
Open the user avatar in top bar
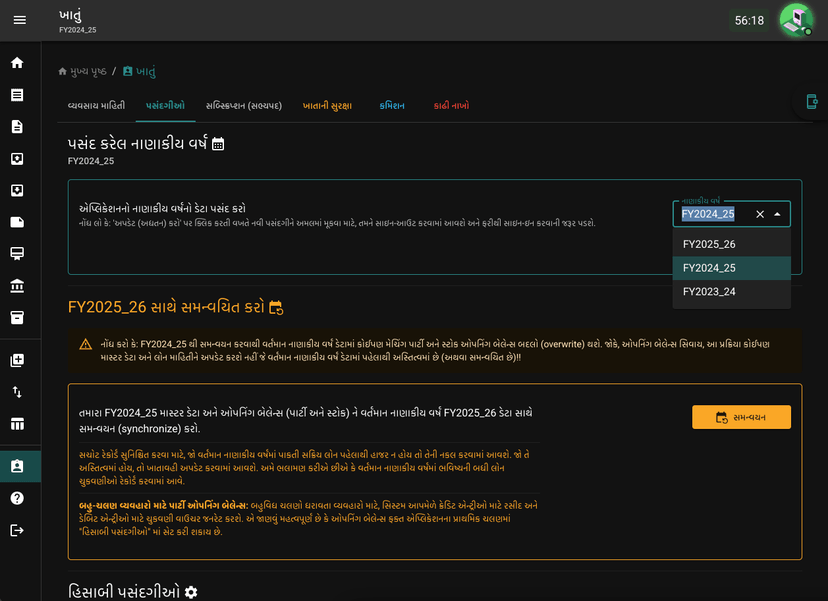(796, 20)
